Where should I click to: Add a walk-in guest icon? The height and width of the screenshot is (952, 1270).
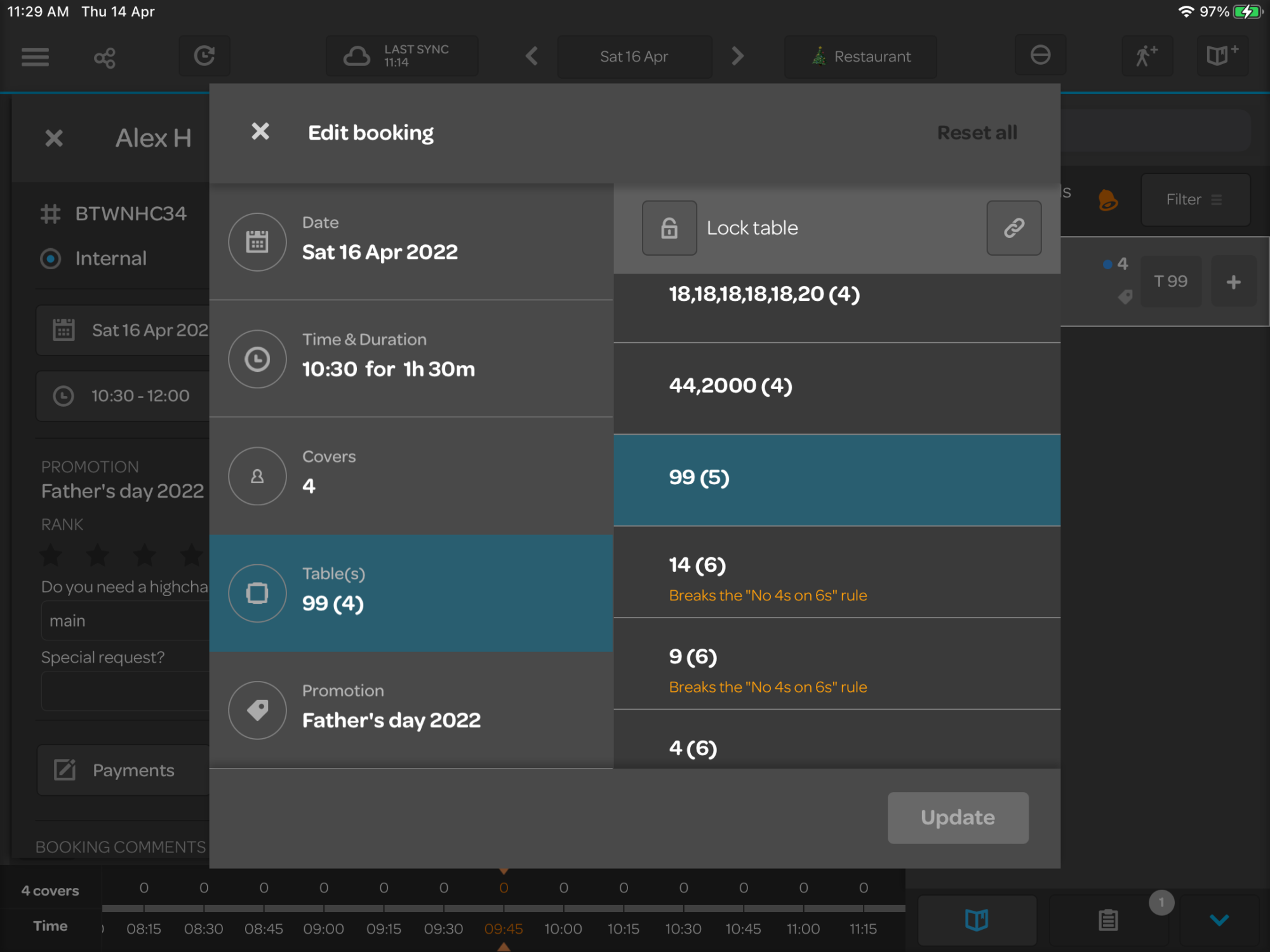[x=1146, y=56]
